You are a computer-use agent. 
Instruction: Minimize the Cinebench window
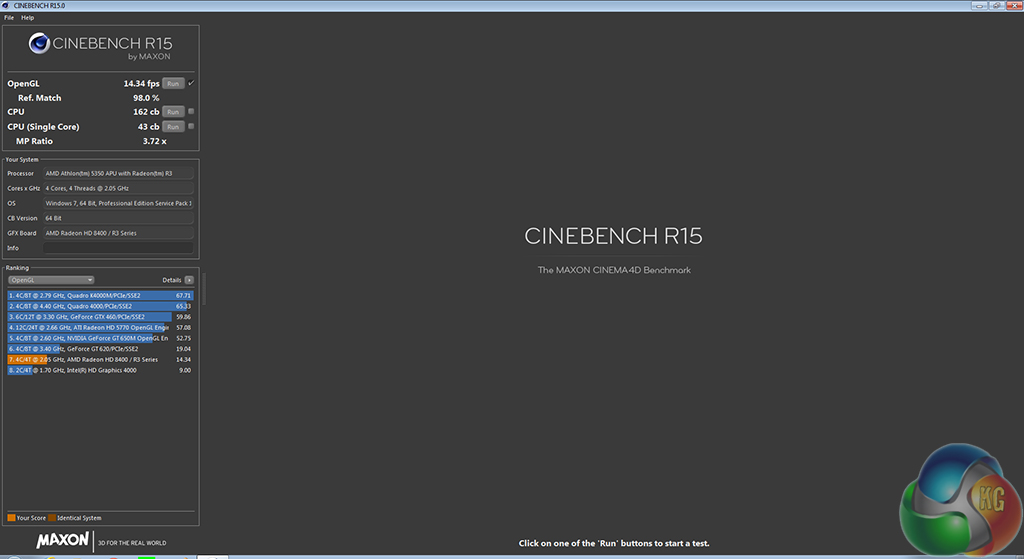[x=979, y=5]
